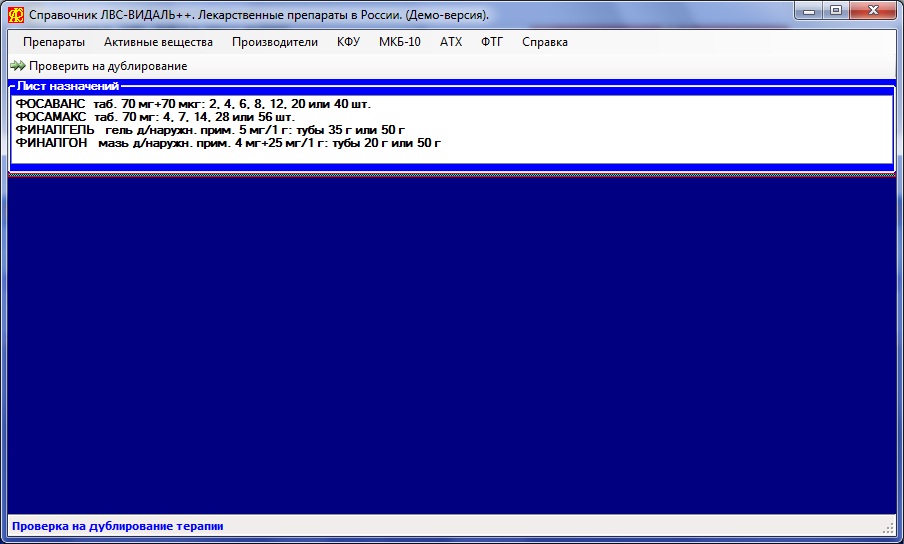
Task: Pick the ФИНАЛГЕЛЬ gel entry in list
Action: pyautogui.click(x=210, y=130)
